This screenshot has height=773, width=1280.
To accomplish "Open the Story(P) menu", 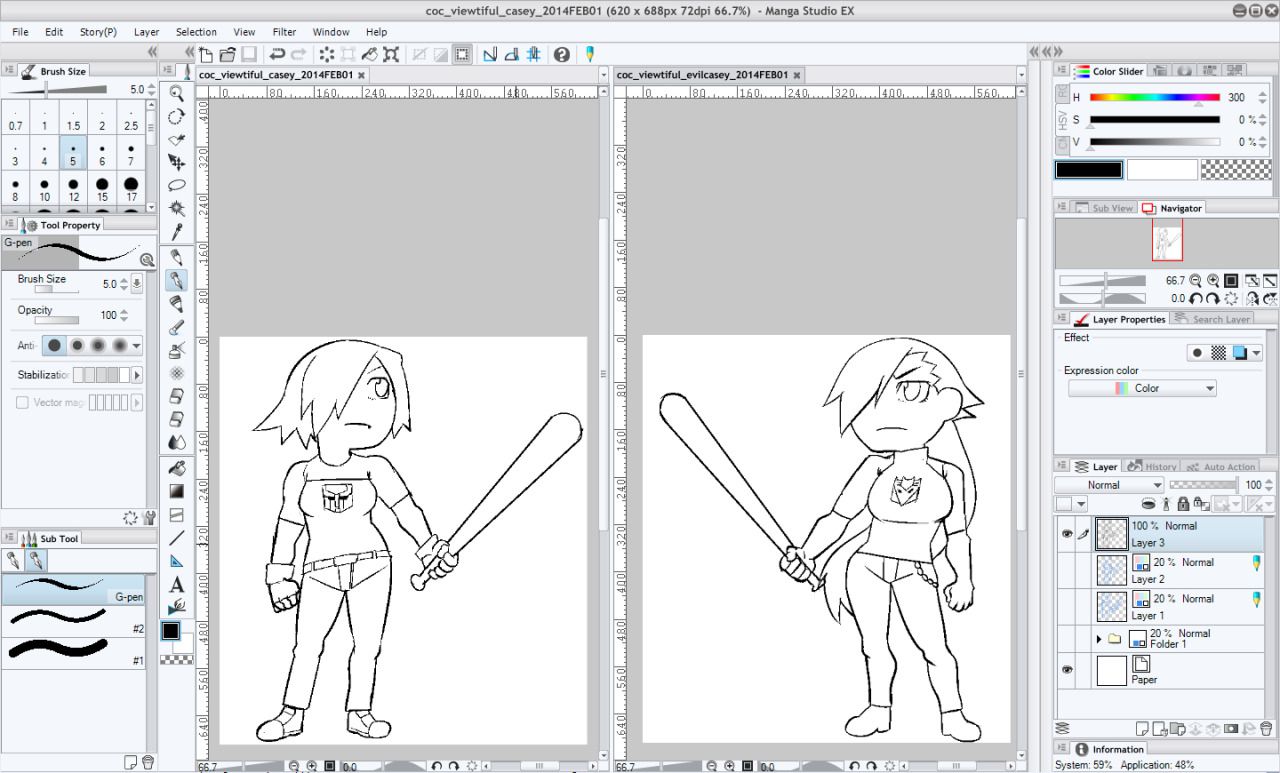I will (x=98, y=32).
